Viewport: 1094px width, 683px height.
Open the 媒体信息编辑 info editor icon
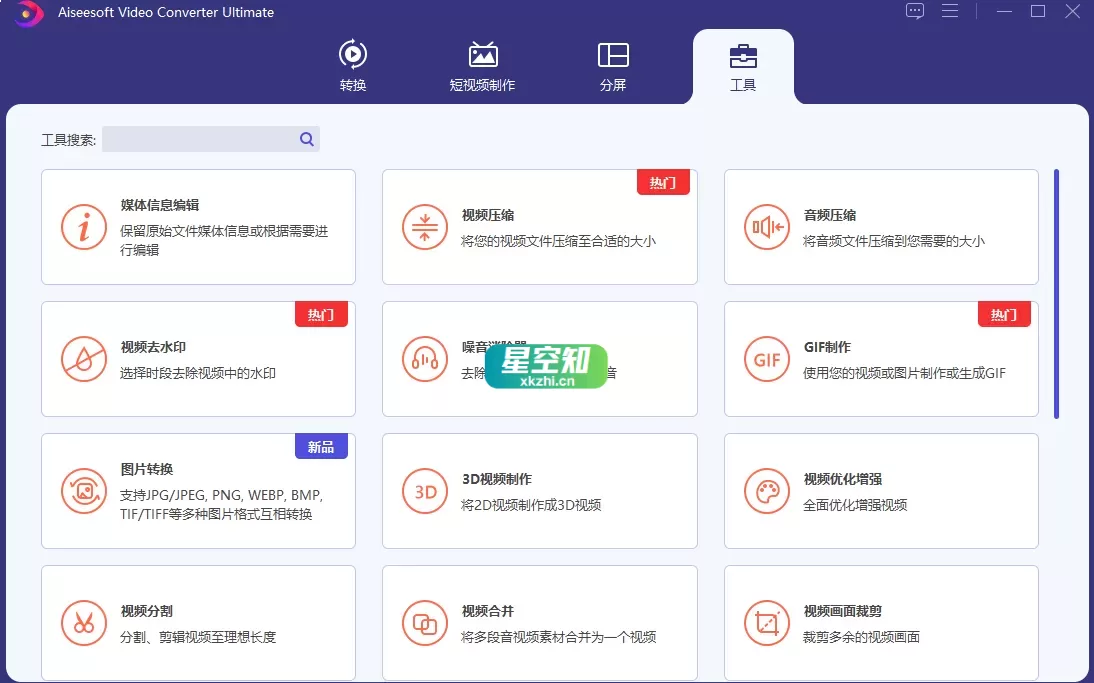click(x=84, y=227)
